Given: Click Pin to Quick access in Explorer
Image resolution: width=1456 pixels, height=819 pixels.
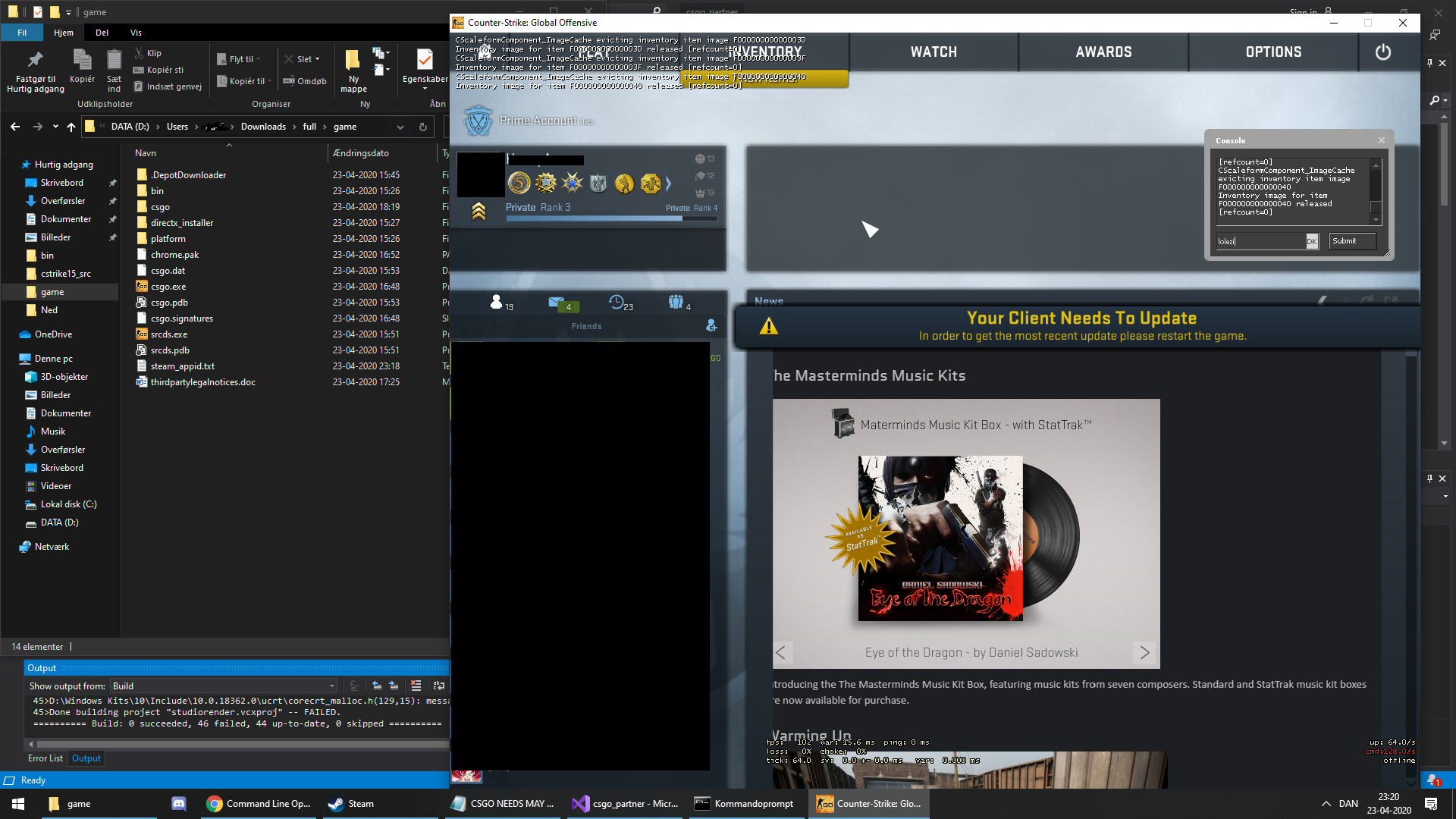Looking at the screenshot, I should pos(36,73).
